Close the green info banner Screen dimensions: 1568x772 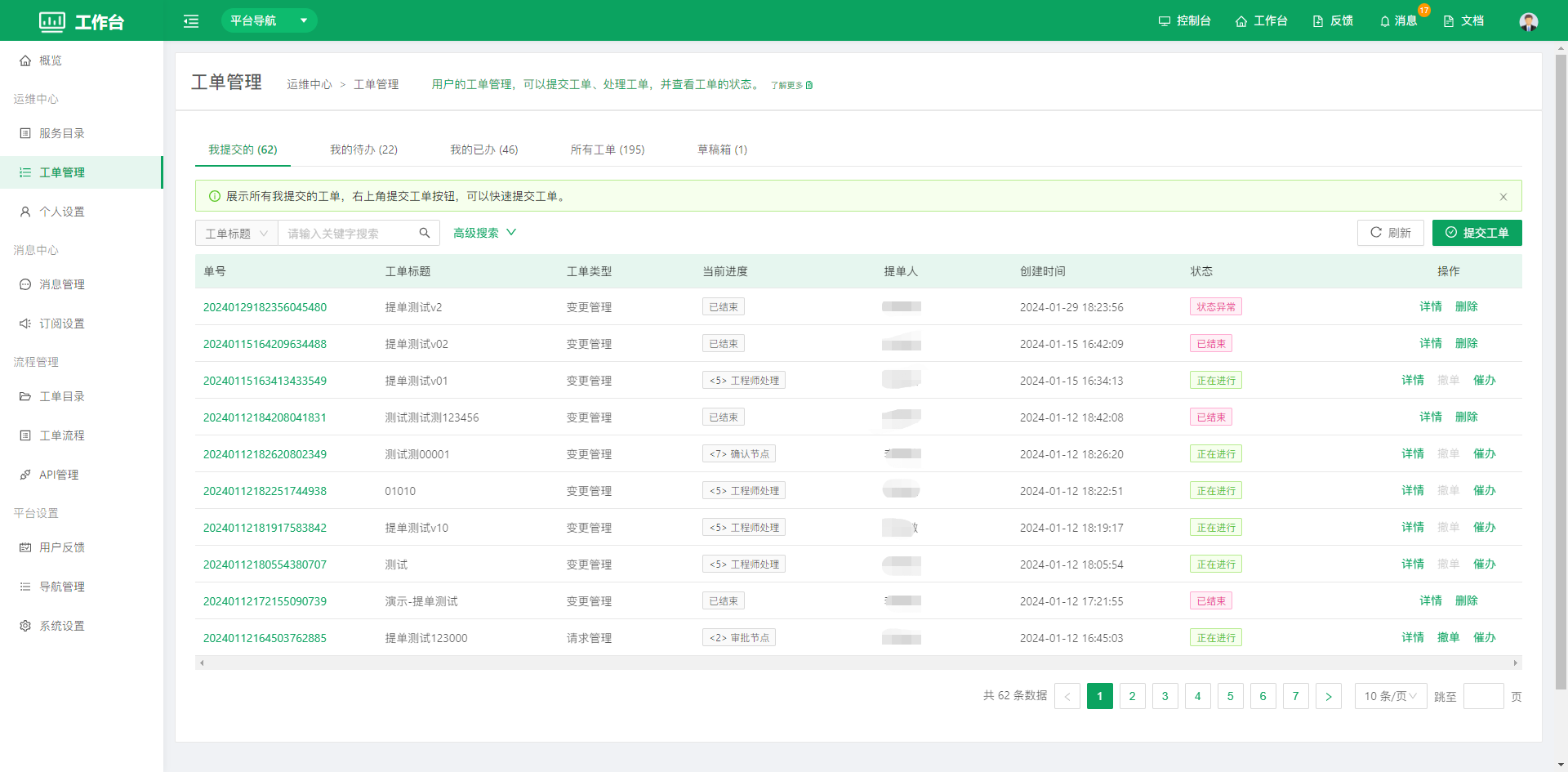click(x=1503, y=197)
